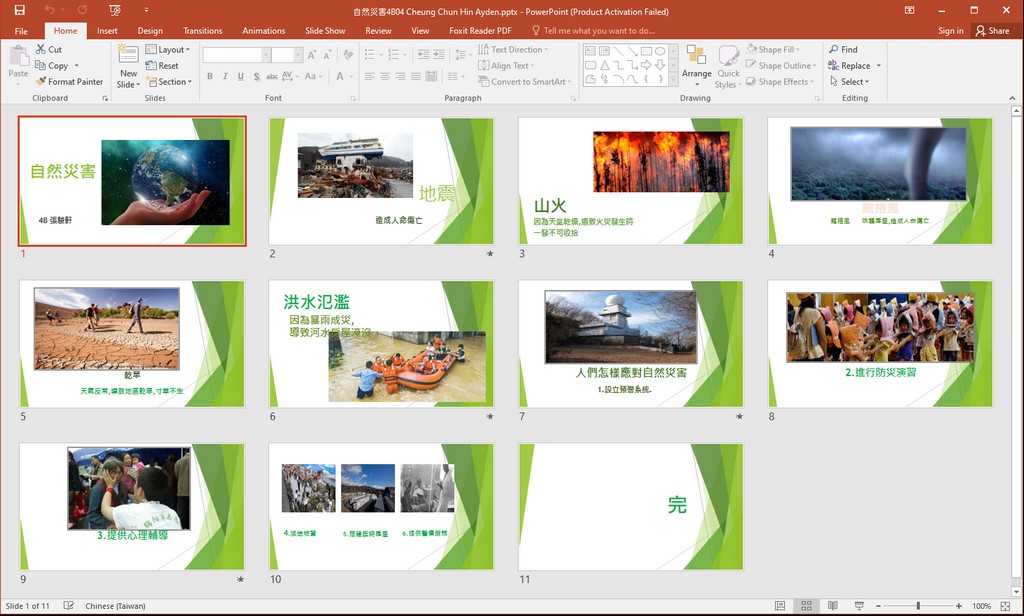Screen dimensions: 1024x616
Task: Switch to Slide Sorter view in status bar
Action: [807, 606]
